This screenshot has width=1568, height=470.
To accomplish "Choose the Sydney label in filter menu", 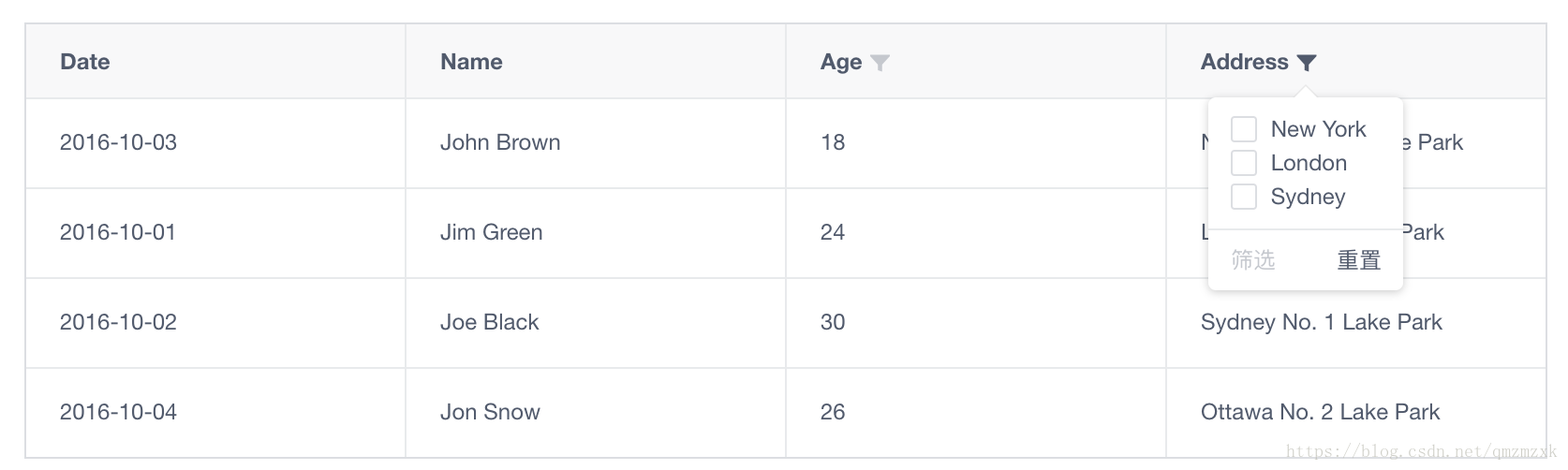I will 1308,197.
